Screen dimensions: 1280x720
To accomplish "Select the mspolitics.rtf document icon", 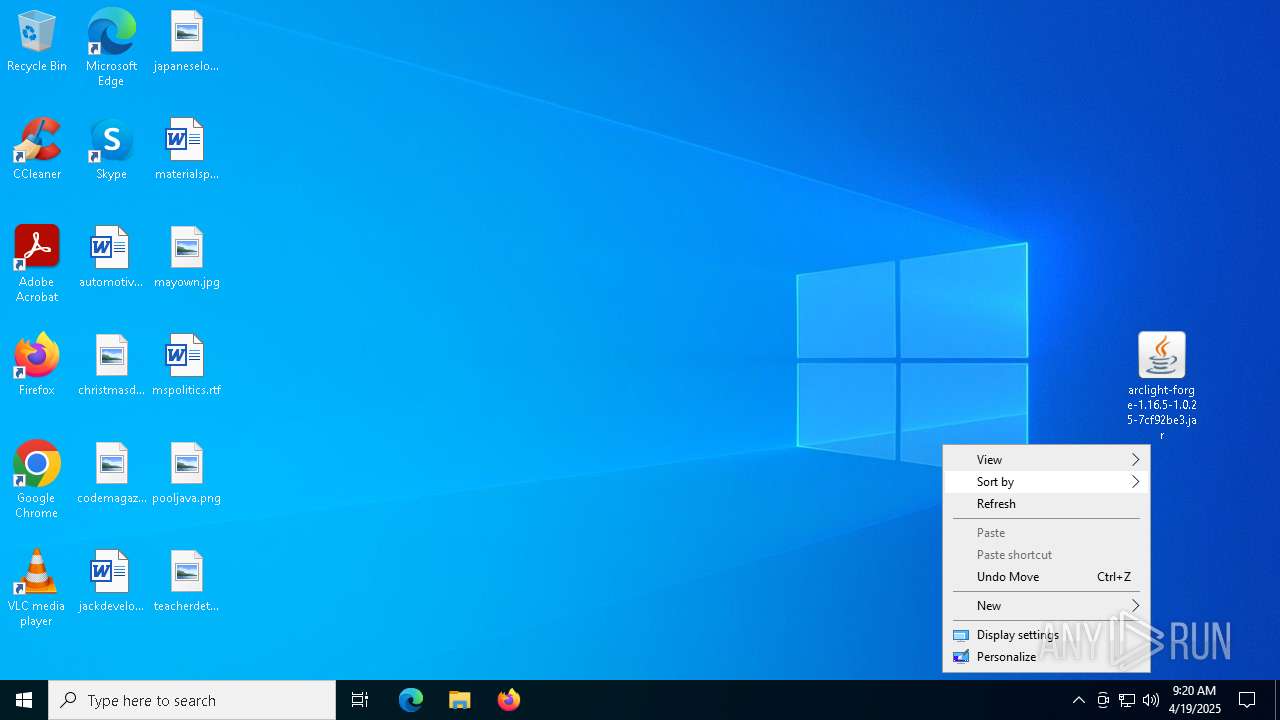I will tap(186, 366).
